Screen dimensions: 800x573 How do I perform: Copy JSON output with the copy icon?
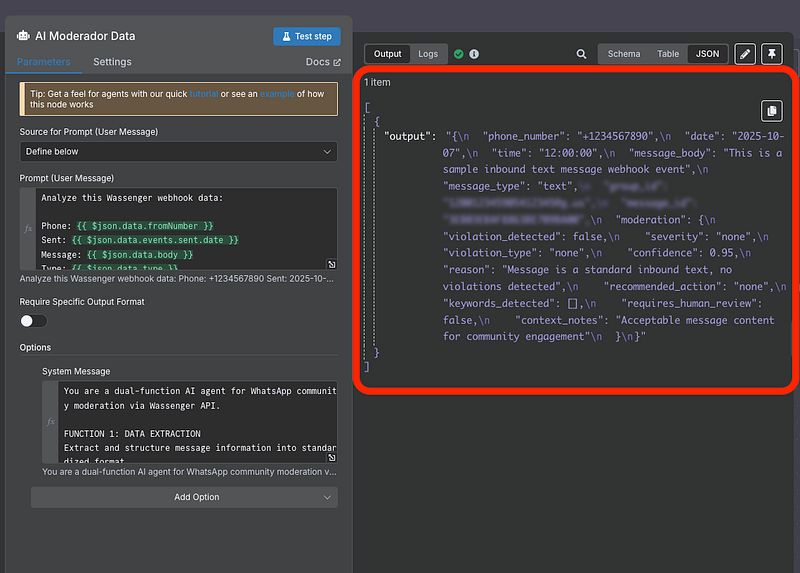tap(771, 111)
